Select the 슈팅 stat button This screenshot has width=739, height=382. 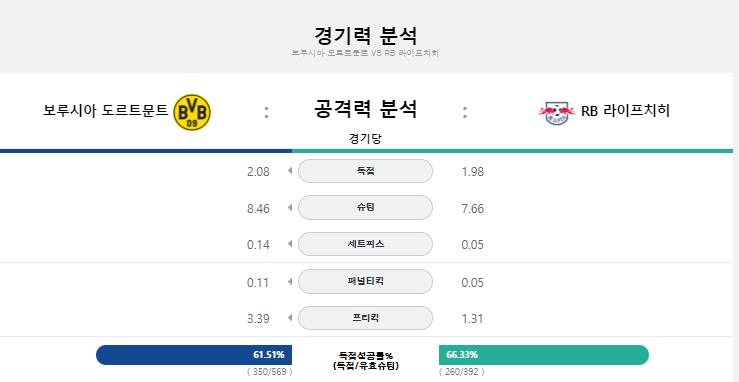365,208
